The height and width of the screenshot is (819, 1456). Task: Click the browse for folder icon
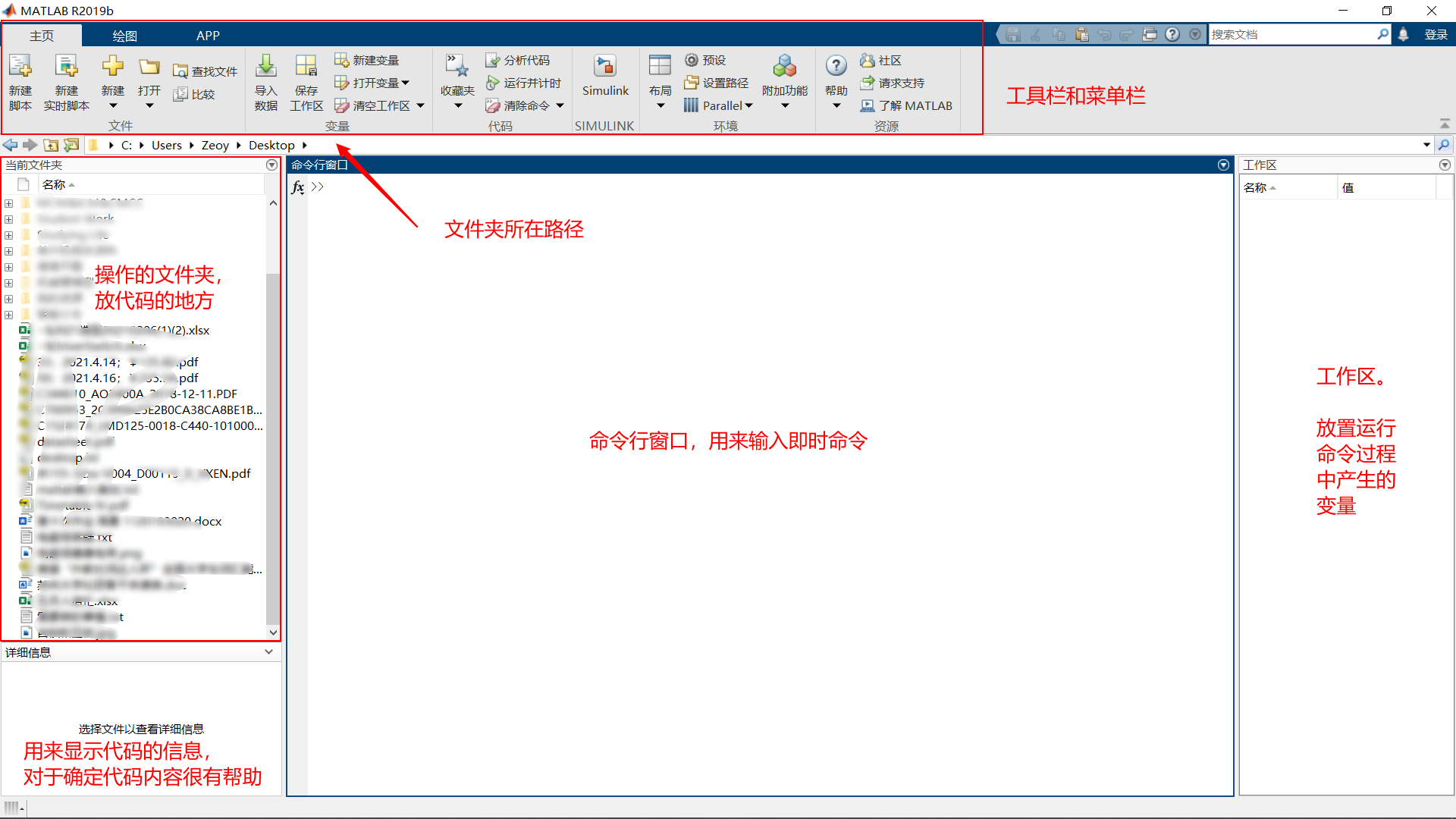tap(71, 145)
